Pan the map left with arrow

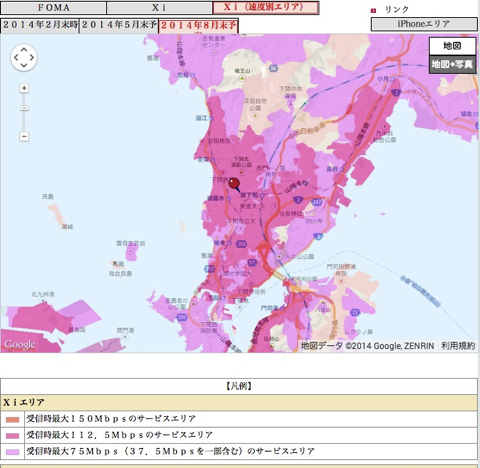click(16, 58)
